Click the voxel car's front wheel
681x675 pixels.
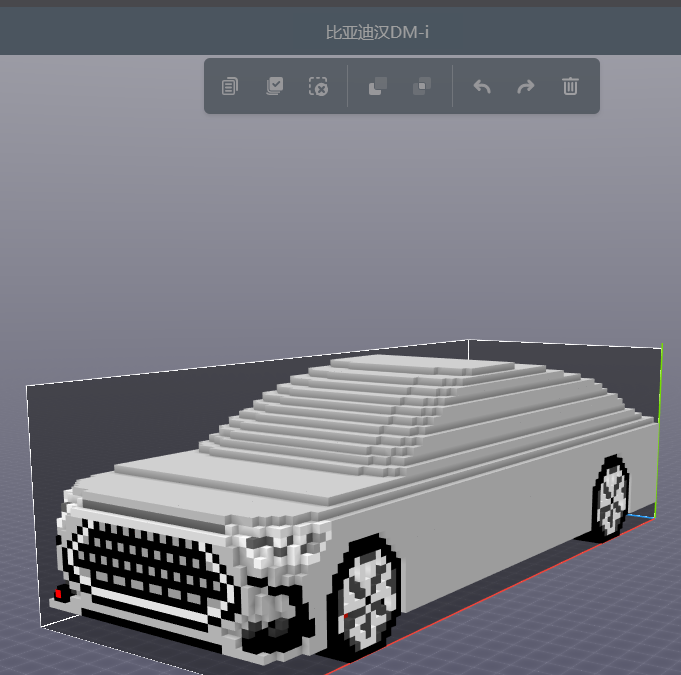366,598
